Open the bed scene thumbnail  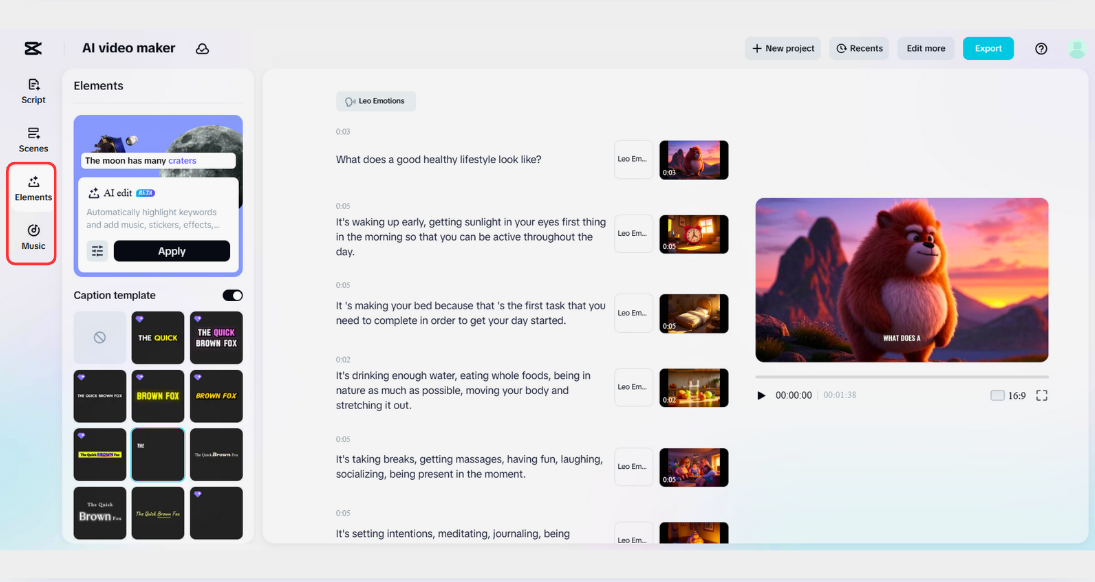coord(693,313)
